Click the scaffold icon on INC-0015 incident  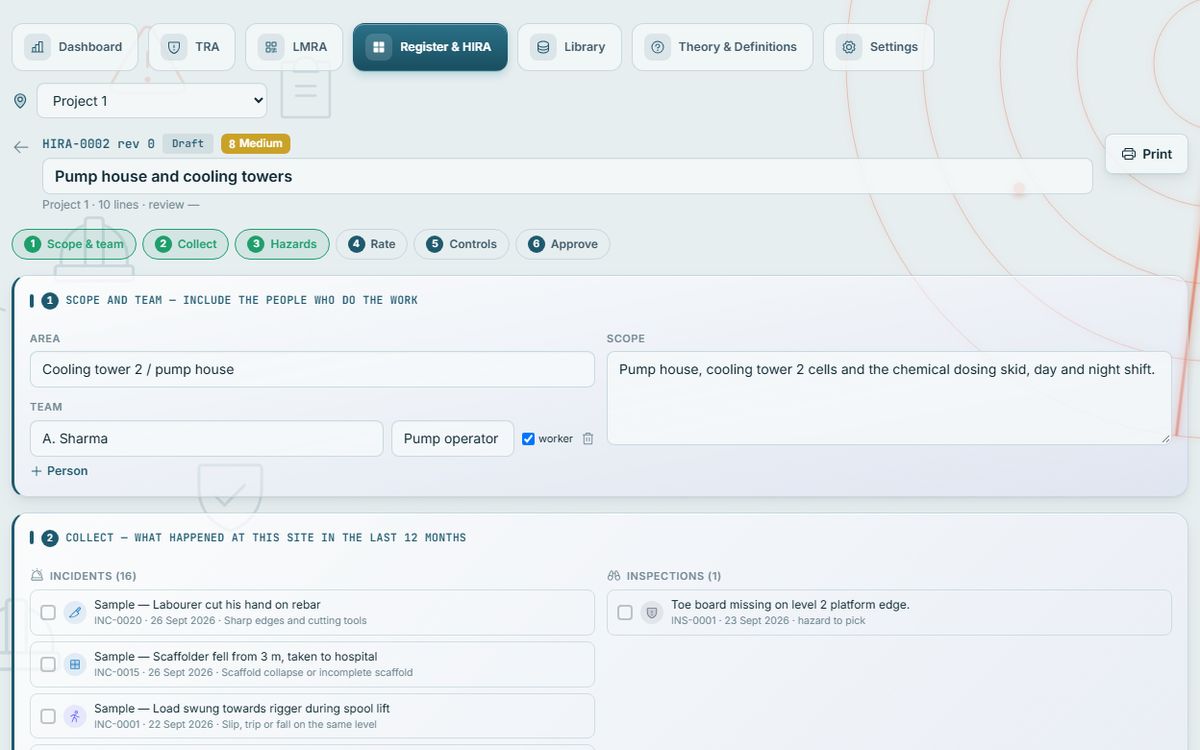(x=75, y=664)
